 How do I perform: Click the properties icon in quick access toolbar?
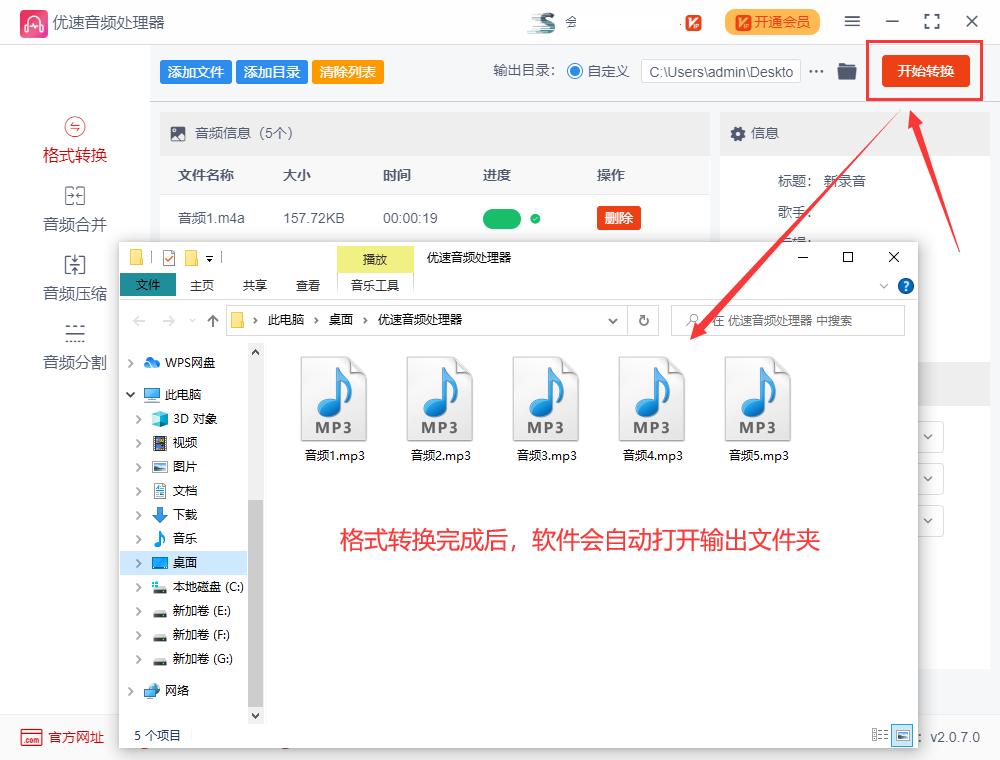pos(169,258)
